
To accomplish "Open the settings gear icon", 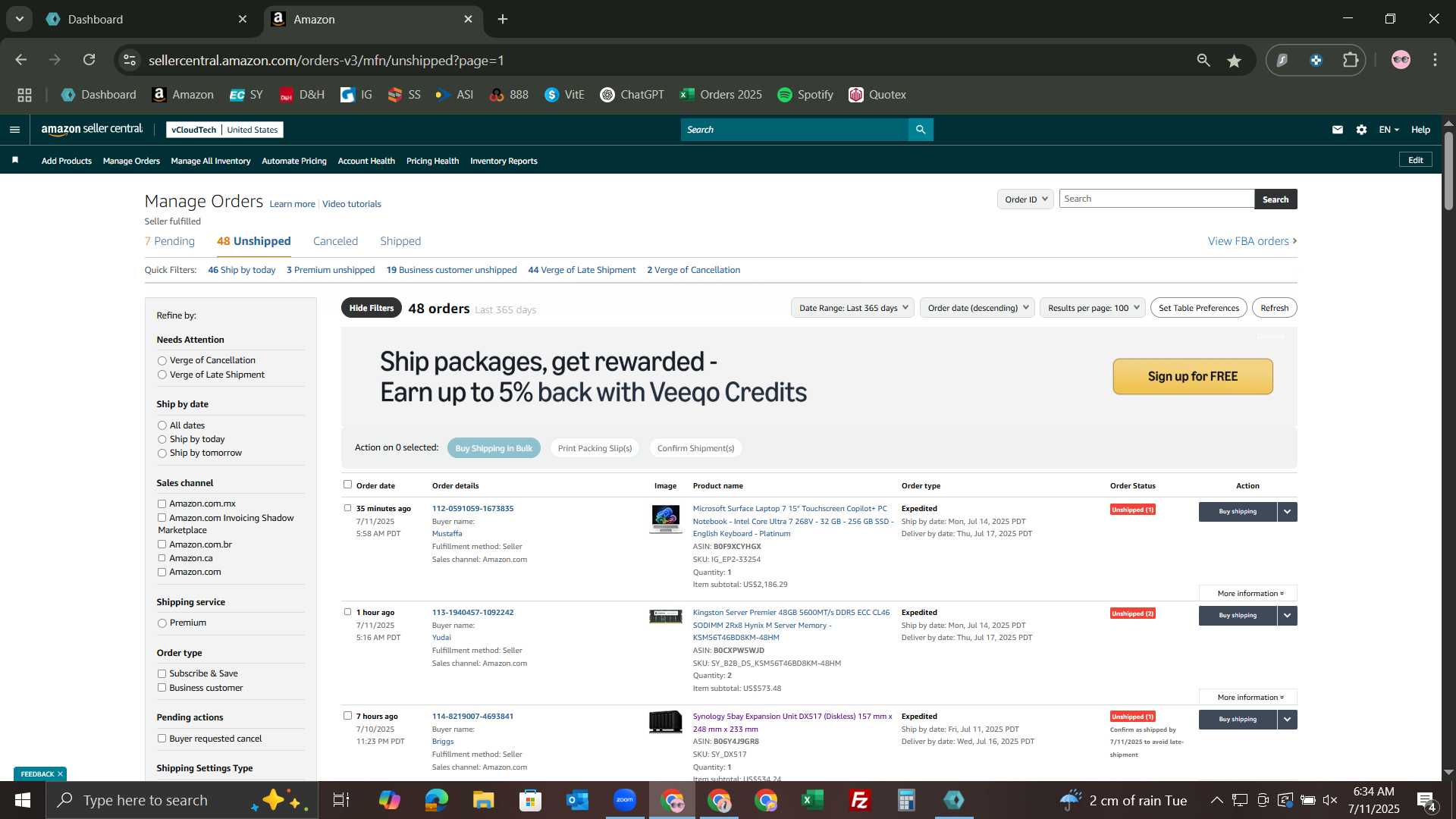I will tap(1361, 130).
